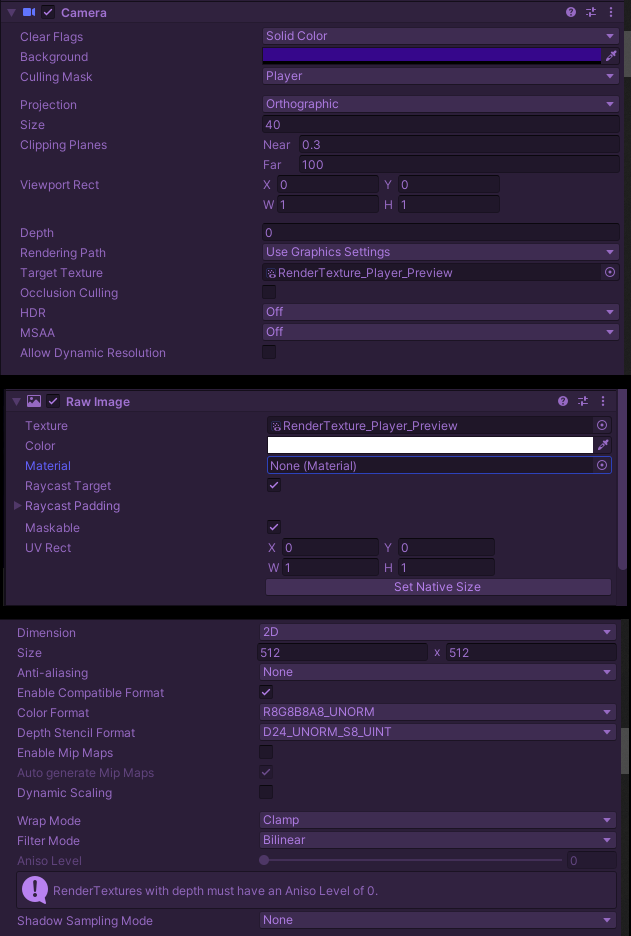Open Target Texture object picker

(x=610, y=272)
